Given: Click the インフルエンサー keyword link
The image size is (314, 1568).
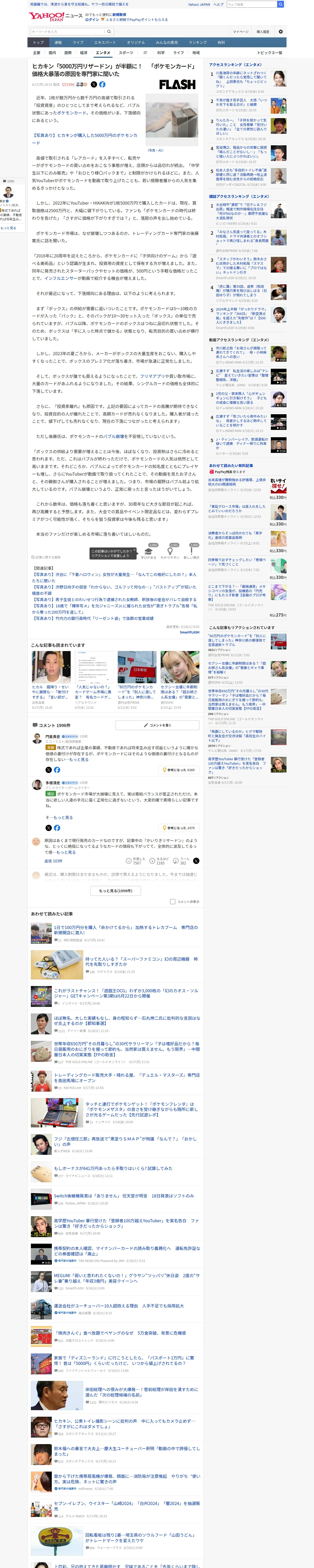Looking at the screenshot, I should pos(60,278).
